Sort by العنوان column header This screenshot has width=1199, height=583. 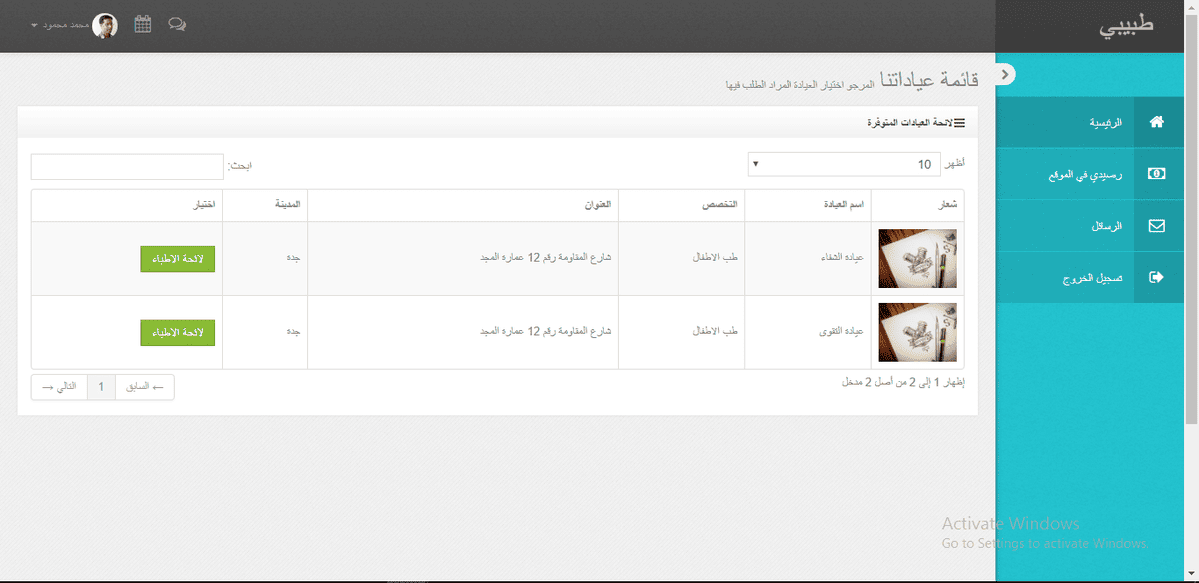coord(463,205)
